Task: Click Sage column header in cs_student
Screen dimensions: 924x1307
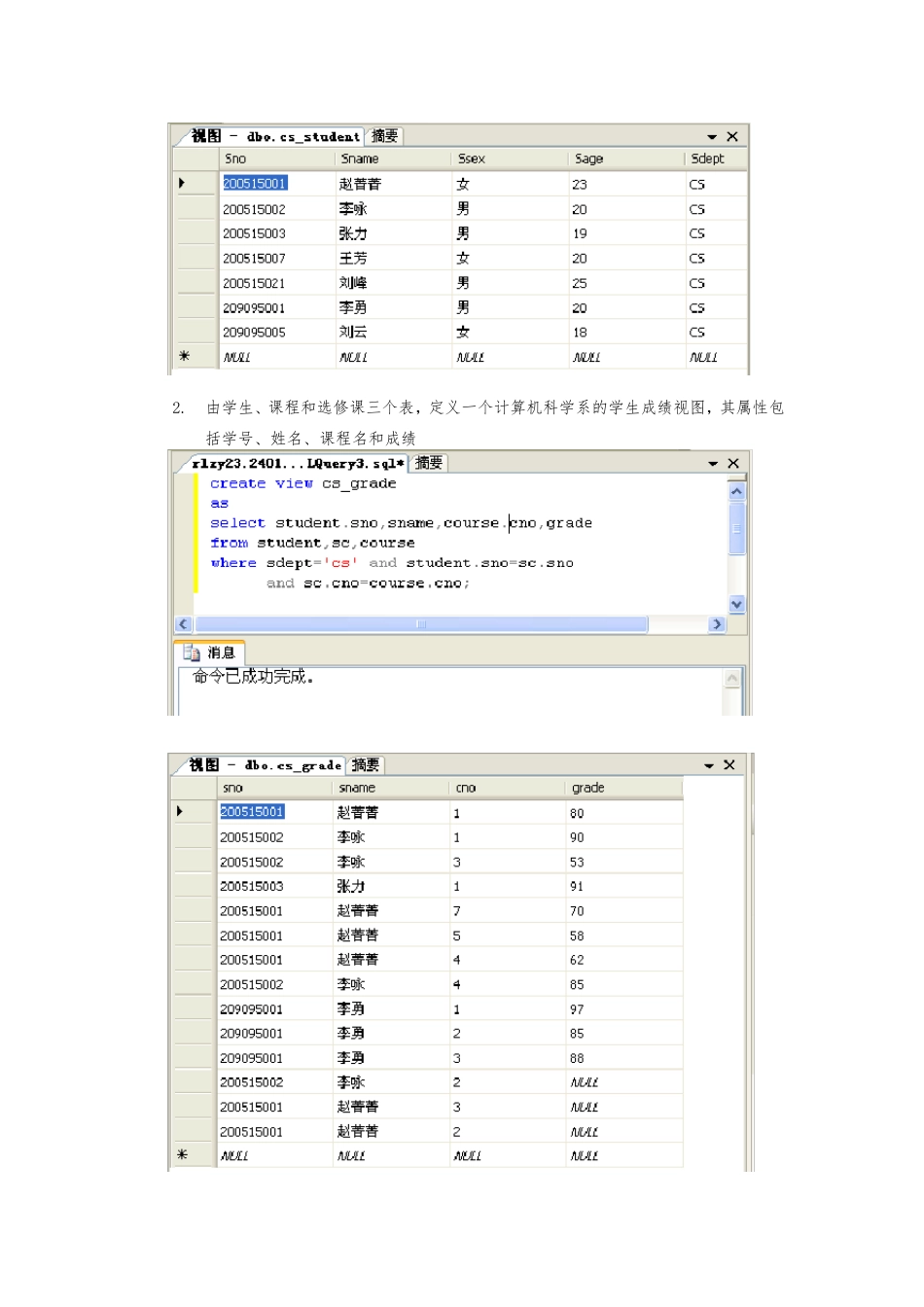Action: click(625, 159)
